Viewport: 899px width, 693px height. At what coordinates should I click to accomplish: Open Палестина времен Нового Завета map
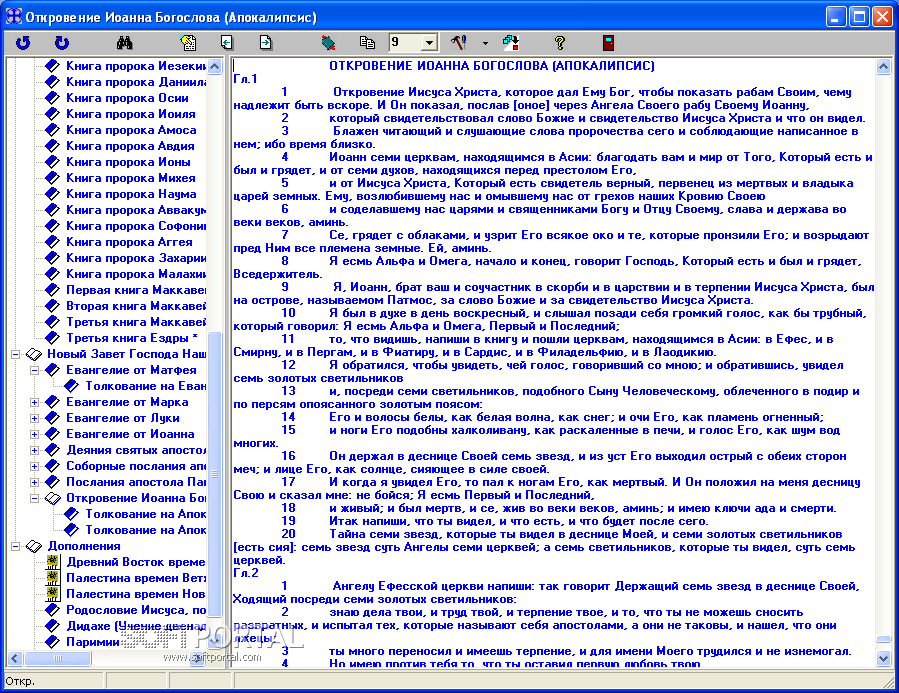coord(136,594)
